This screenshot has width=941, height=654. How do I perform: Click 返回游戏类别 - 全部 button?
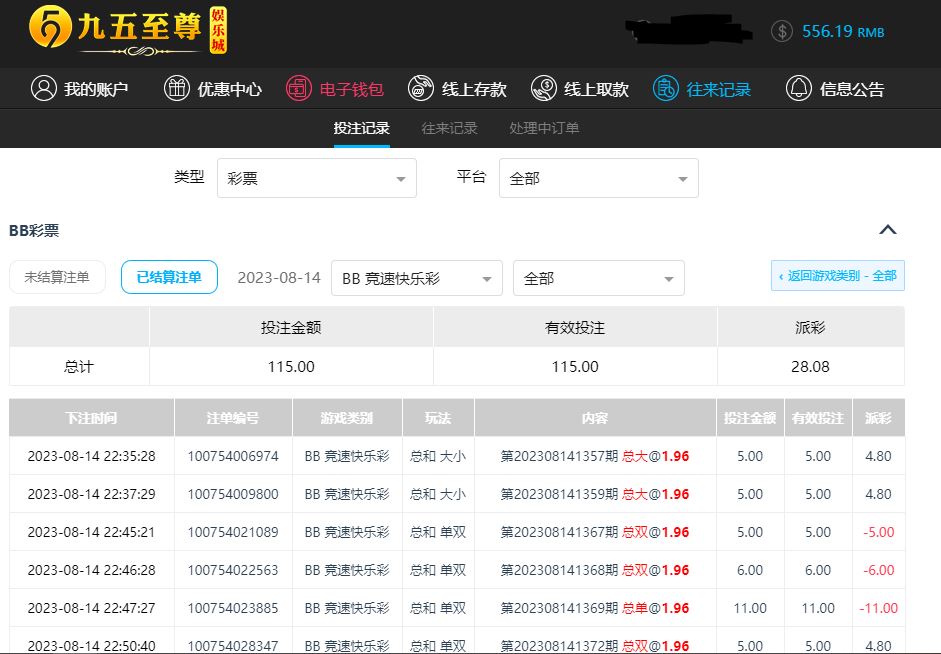tap(837, 276)
